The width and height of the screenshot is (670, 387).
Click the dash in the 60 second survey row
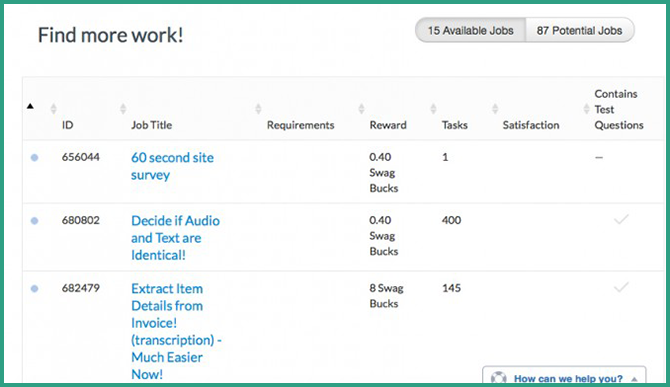[599, 158]
